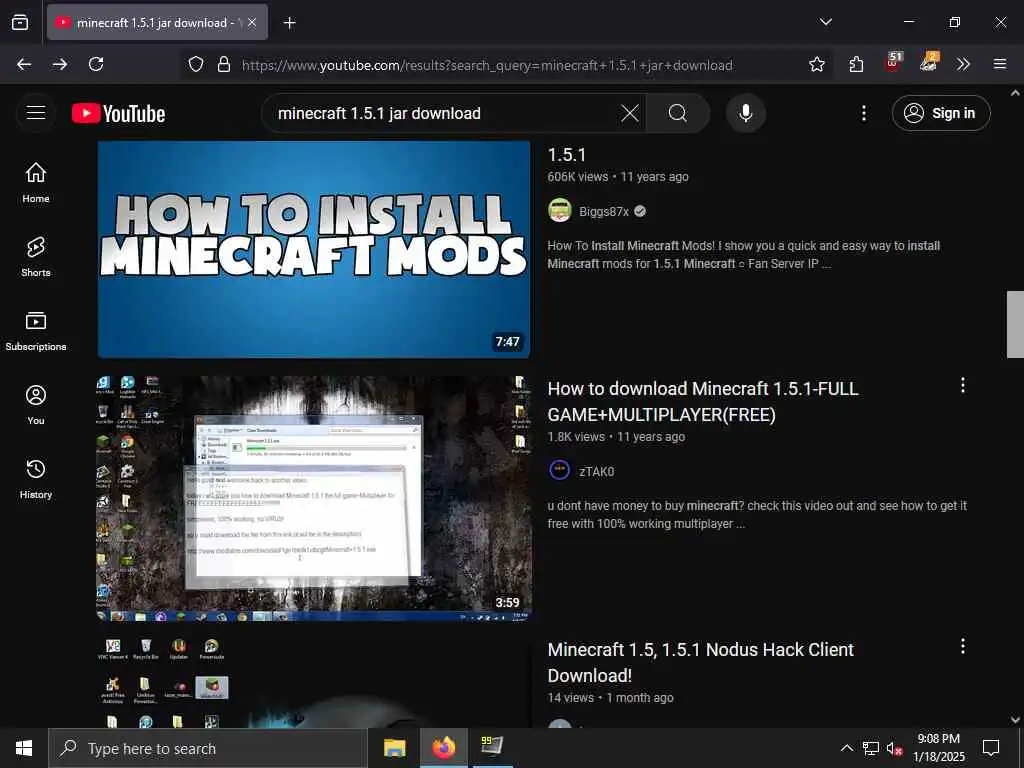Viewport: 1024px width, 768px height.
Task: Click the Sign in button
Action: [941, 113]
